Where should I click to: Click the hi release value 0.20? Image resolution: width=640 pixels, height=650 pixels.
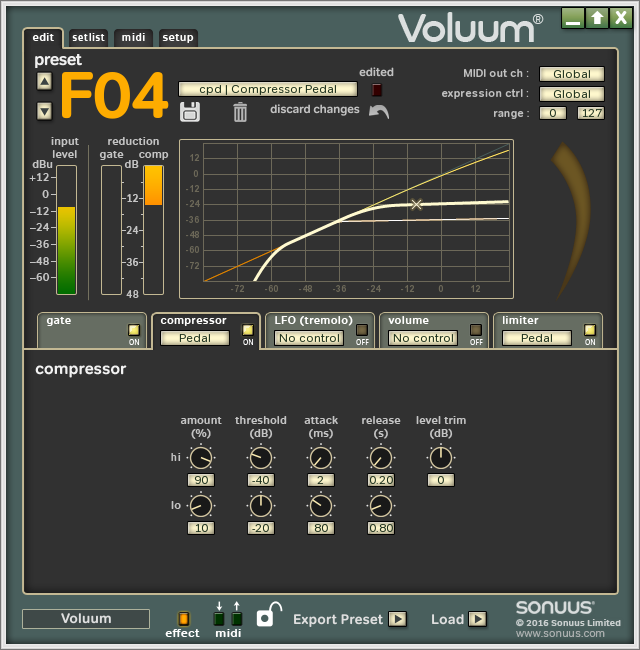(381, 480)
